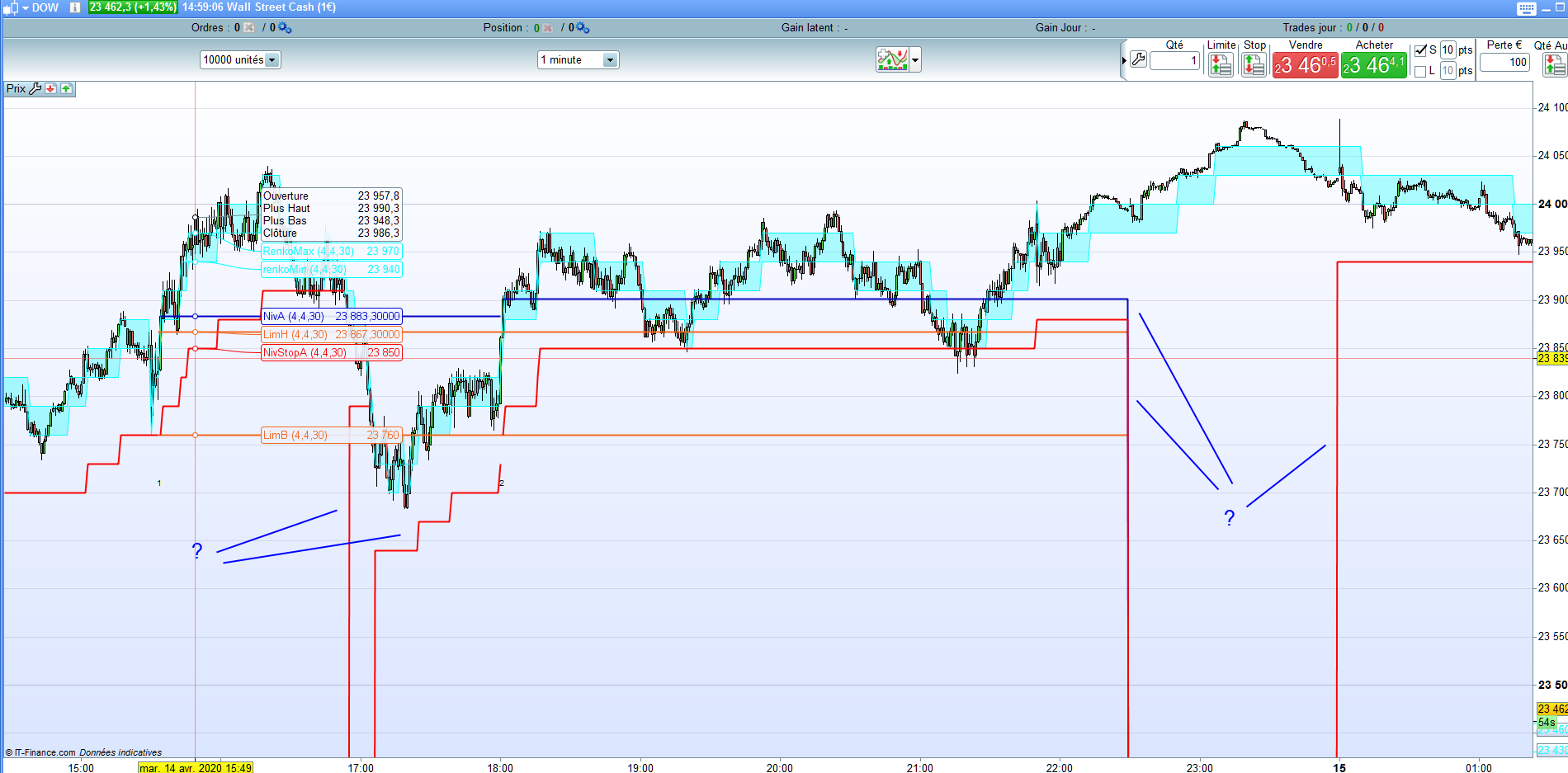Screen dimensions: 1568x773
Task: Open the position settings gears icon
Action: click(583, 28)
